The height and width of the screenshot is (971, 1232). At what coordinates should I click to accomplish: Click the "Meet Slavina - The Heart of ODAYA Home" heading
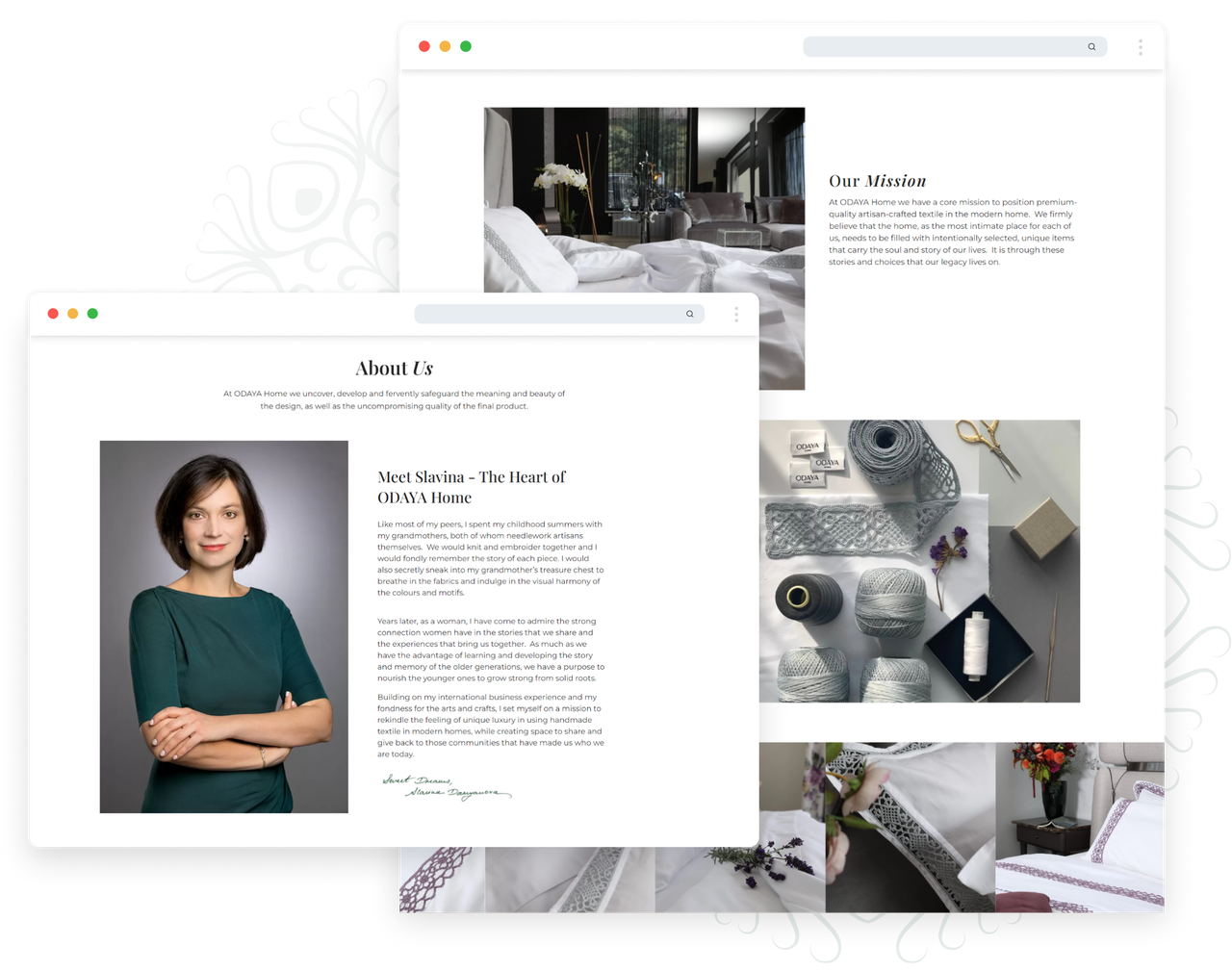click(472, 487)
